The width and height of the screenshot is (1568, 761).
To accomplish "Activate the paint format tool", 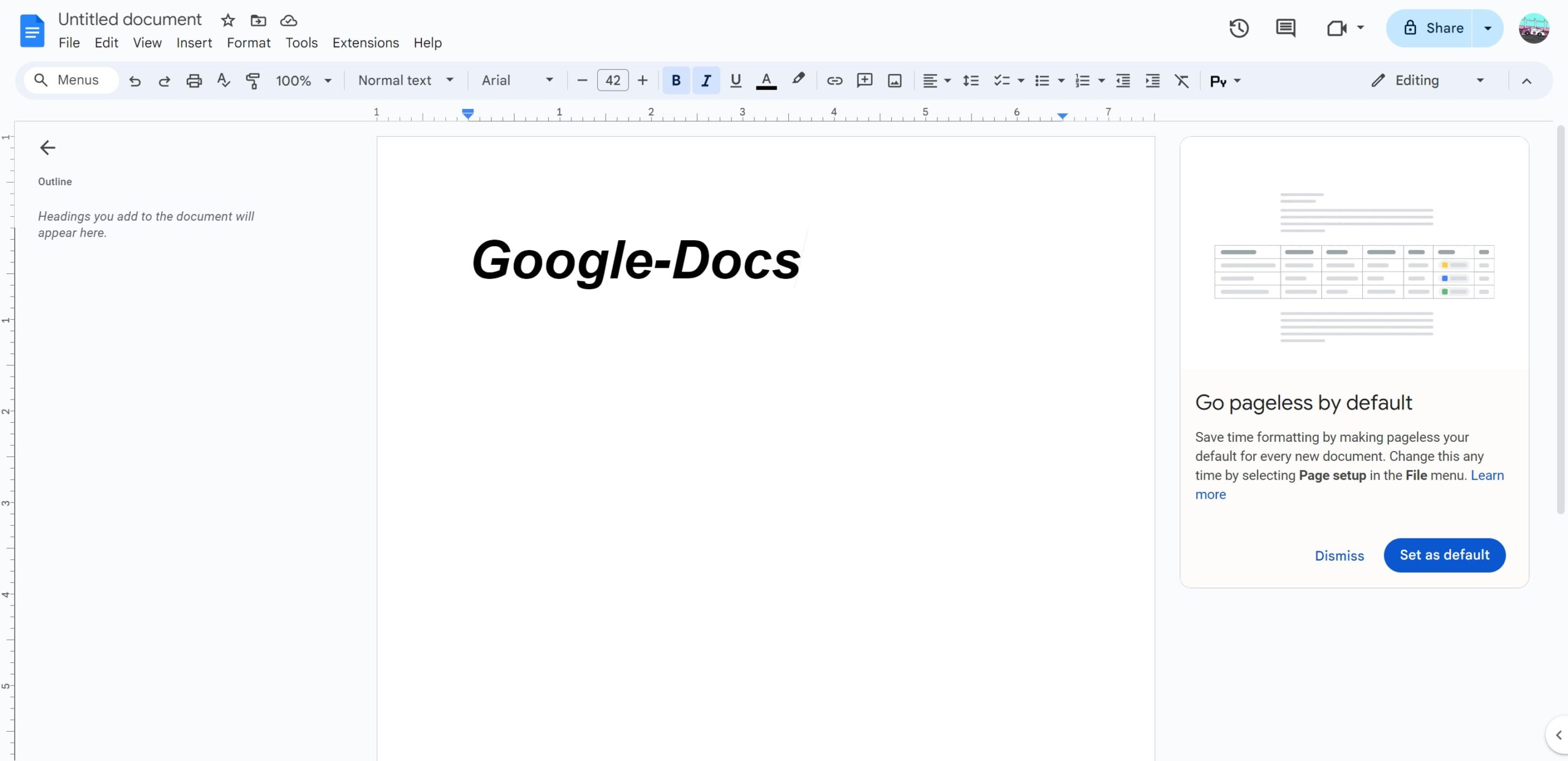I will pos(252,80).
